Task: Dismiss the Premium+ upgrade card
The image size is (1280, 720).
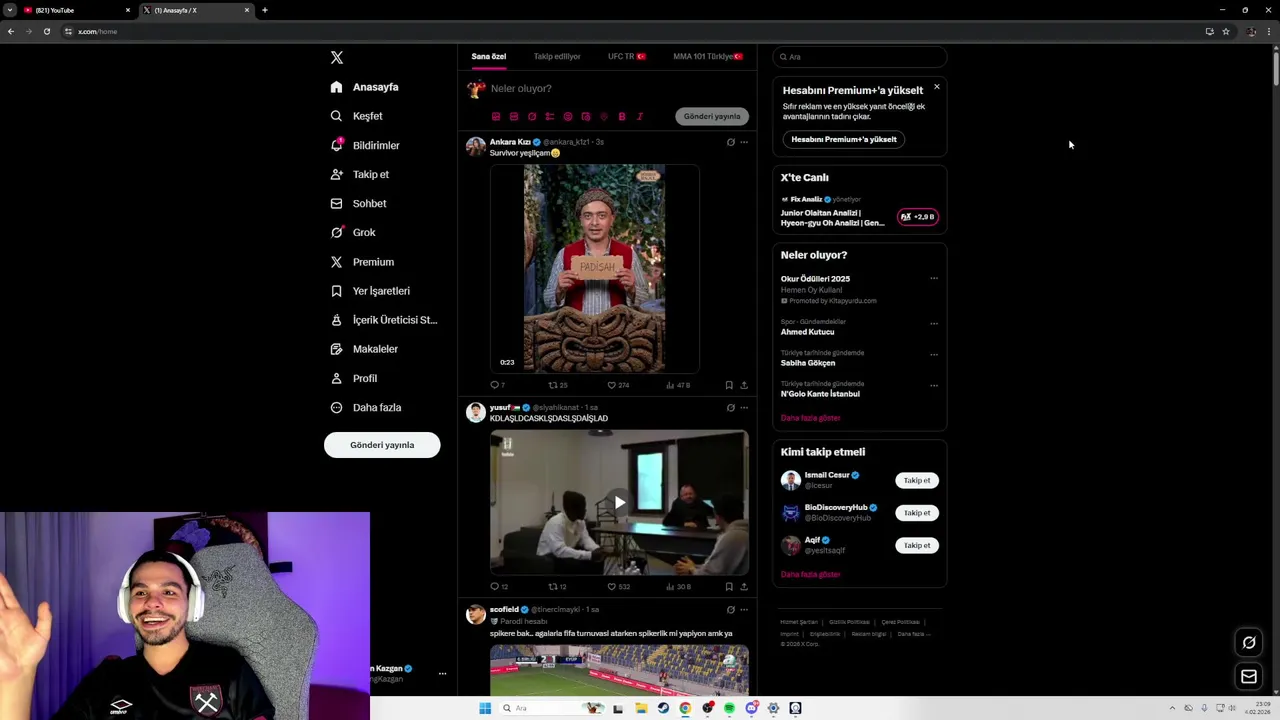Action: coord(937,87)
